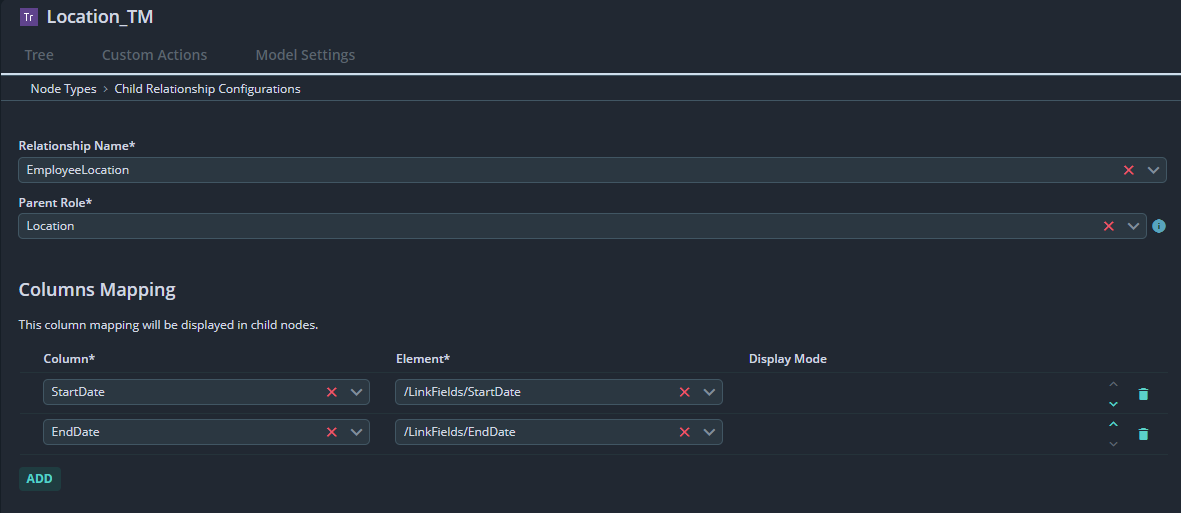Click the Column* header label
This screenshot has height=513, width=1181.
tap(69, 359)
